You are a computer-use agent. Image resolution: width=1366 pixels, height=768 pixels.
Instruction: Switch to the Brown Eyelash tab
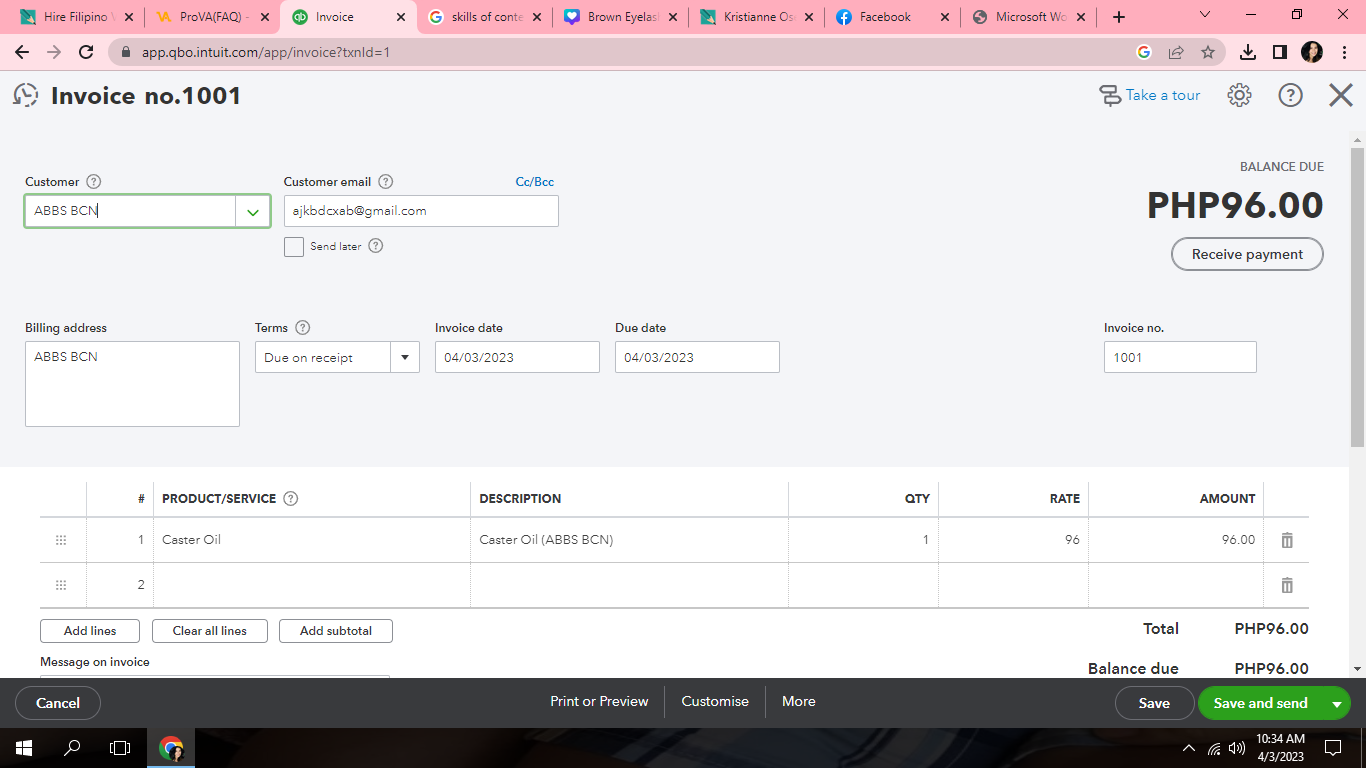(620, 17)
